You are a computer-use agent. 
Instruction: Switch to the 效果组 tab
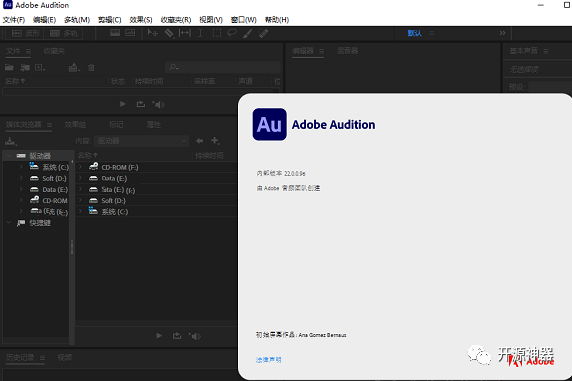tap(75, 125)
